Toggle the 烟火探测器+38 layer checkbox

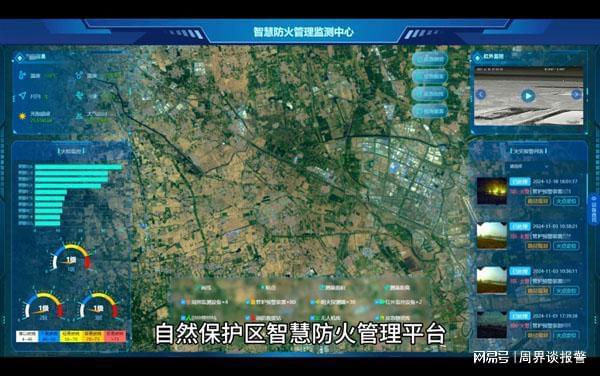[x=313, y=302]
